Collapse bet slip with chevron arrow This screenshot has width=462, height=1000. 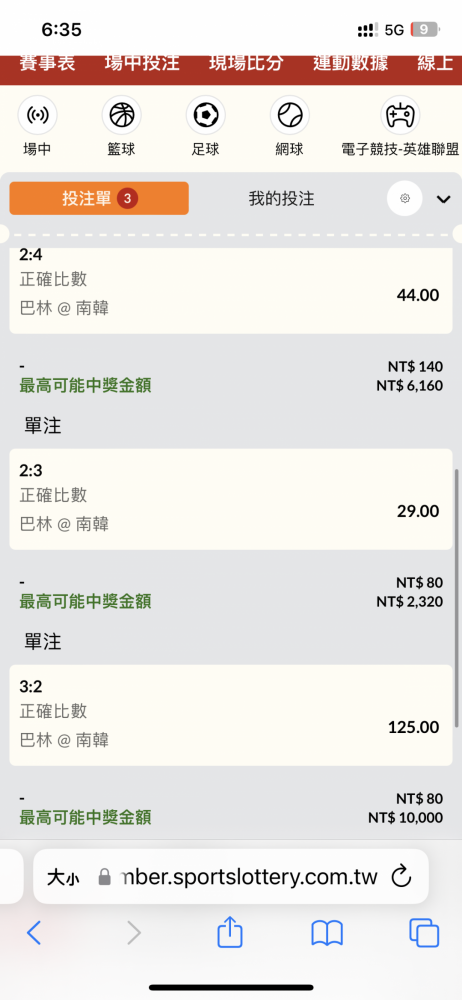click(443, 199)
